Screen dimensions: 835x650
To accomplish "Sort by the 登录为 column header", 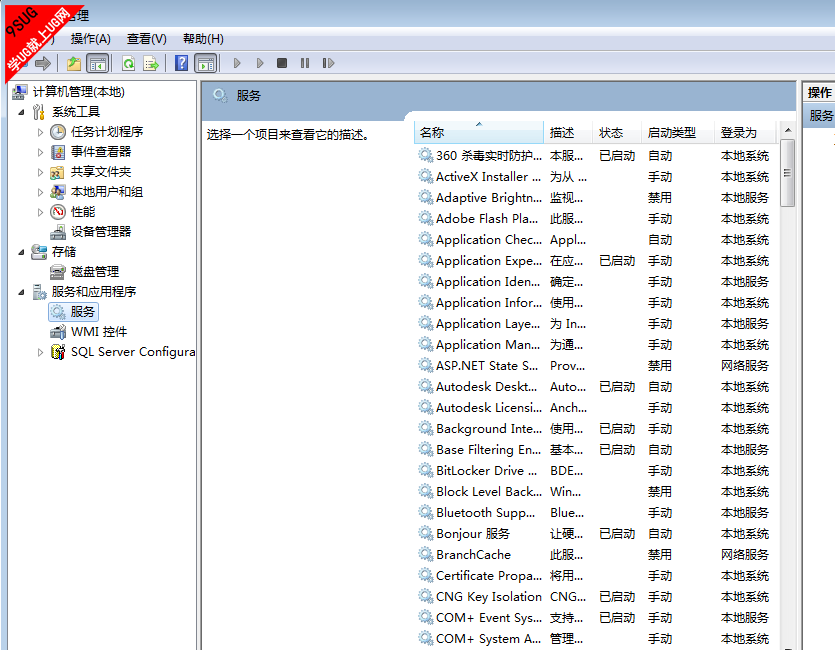I will click(x=747, y=133).
